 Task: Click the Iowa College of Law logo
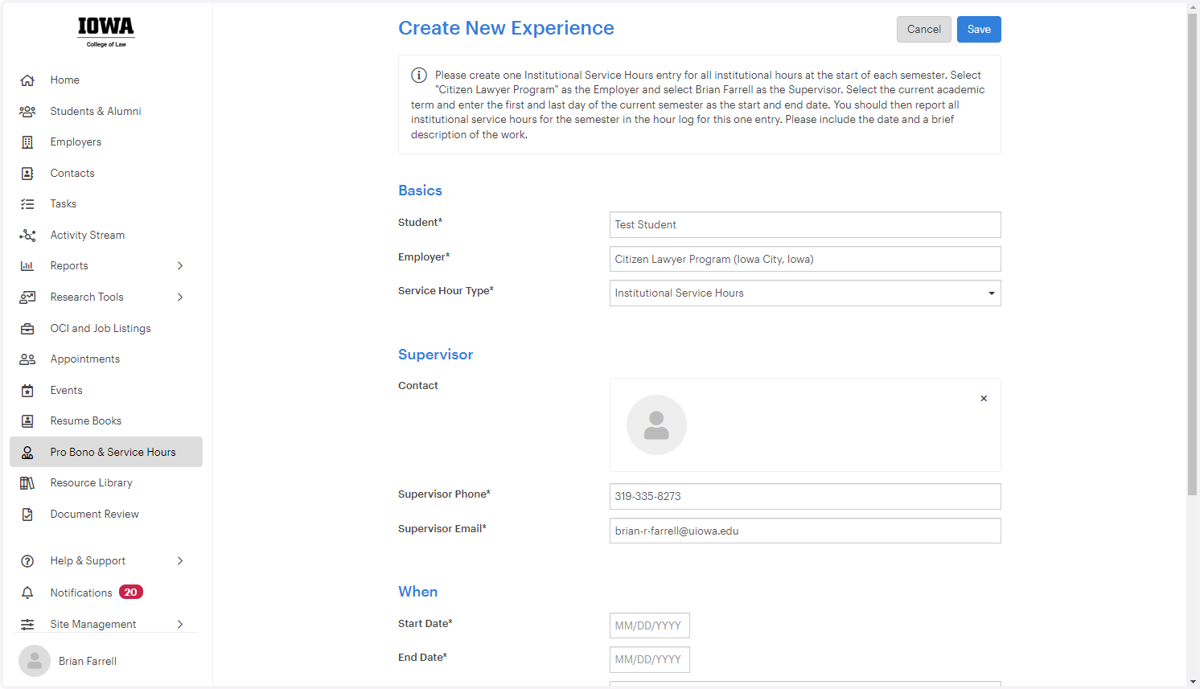(106, 31)
